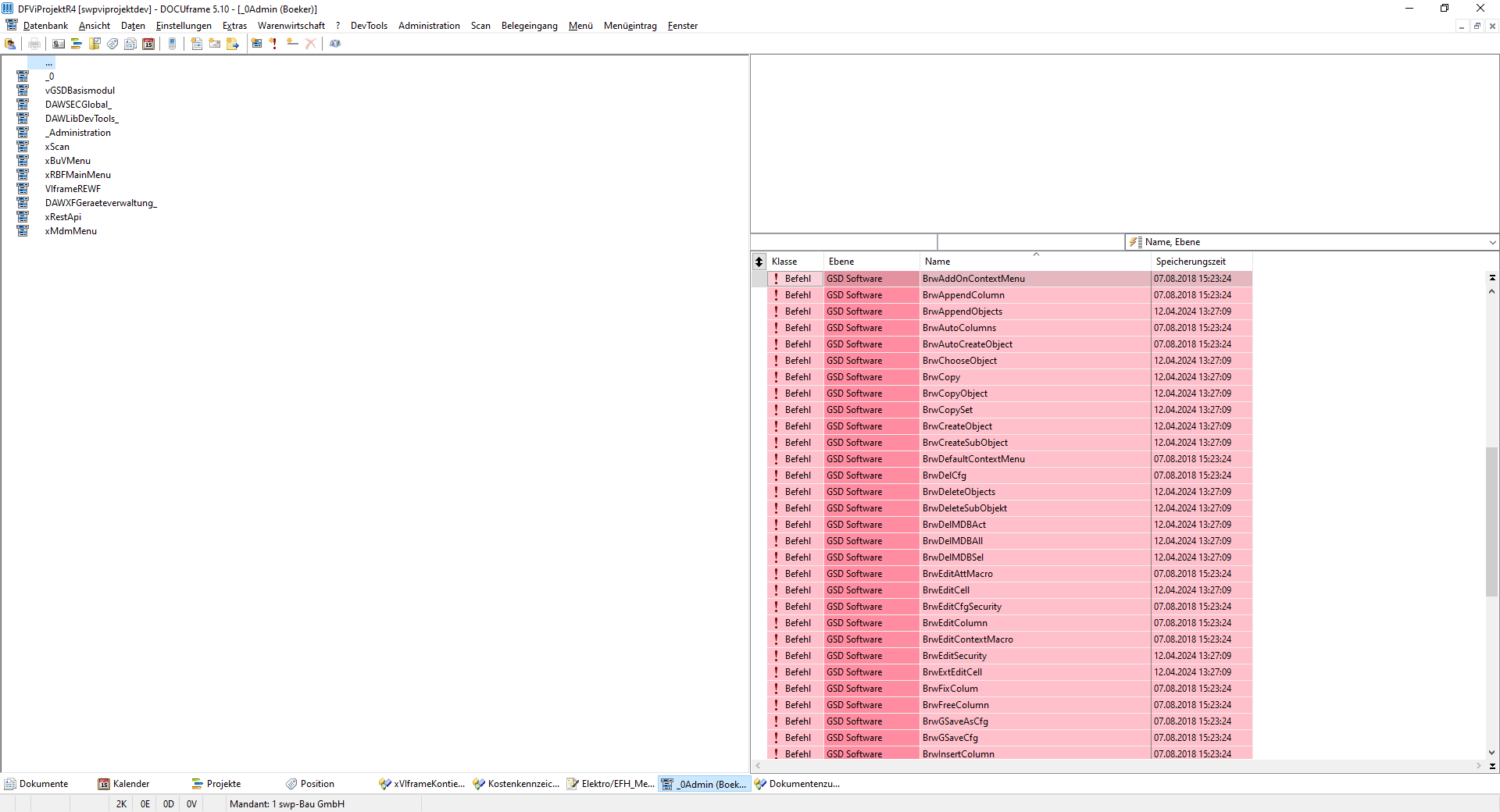This screenshot has height=812, width=1500.
Task: Click the icon beside vGSDBasismodul
Action: pyautogui.click(x=23, y=91)
